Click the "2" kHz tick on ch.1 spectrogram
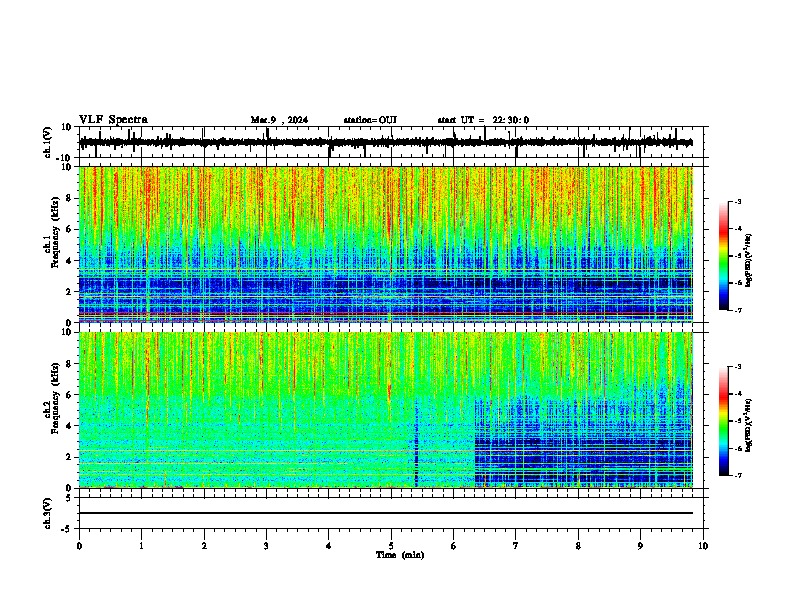The image size is (792, 612). (x=69, y=291)
